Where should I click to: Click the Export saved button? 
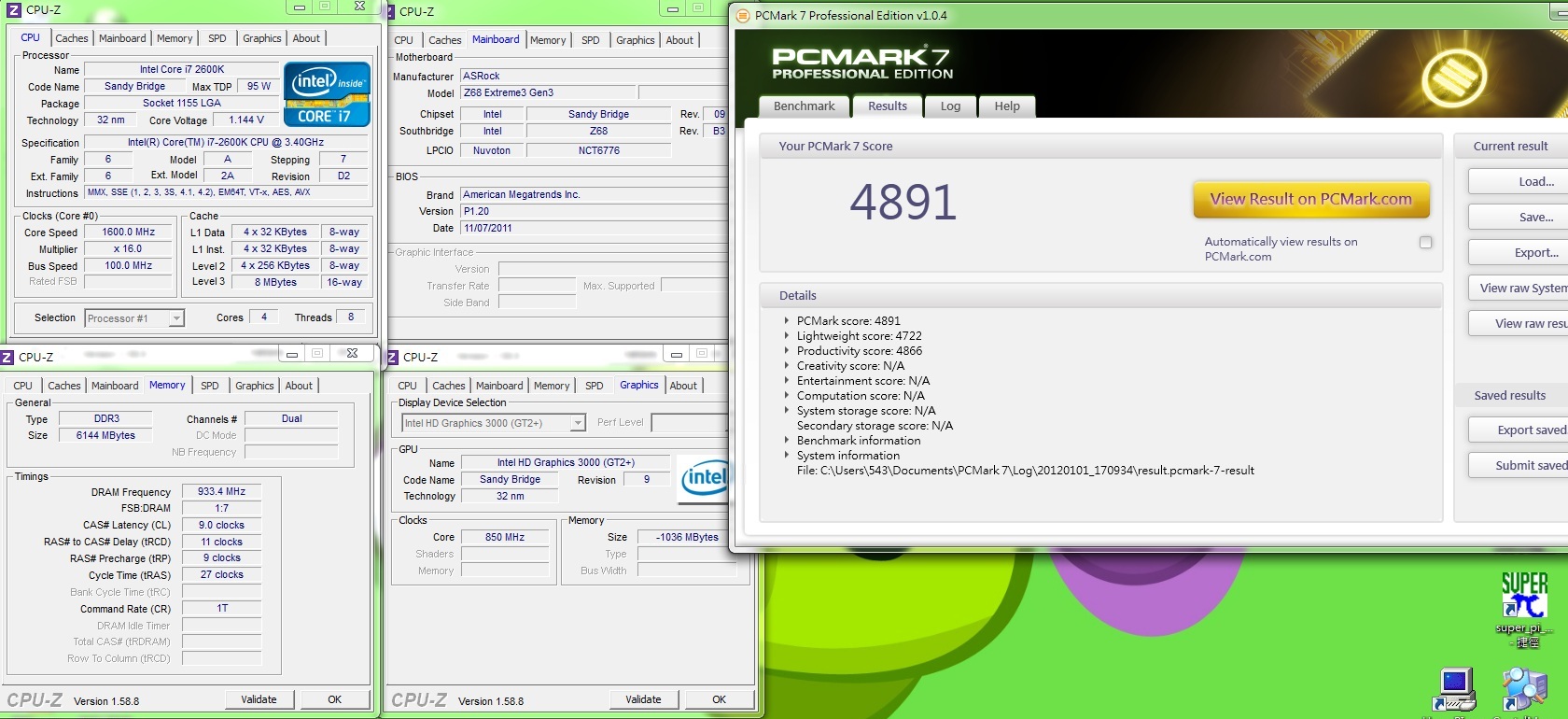1519,430
